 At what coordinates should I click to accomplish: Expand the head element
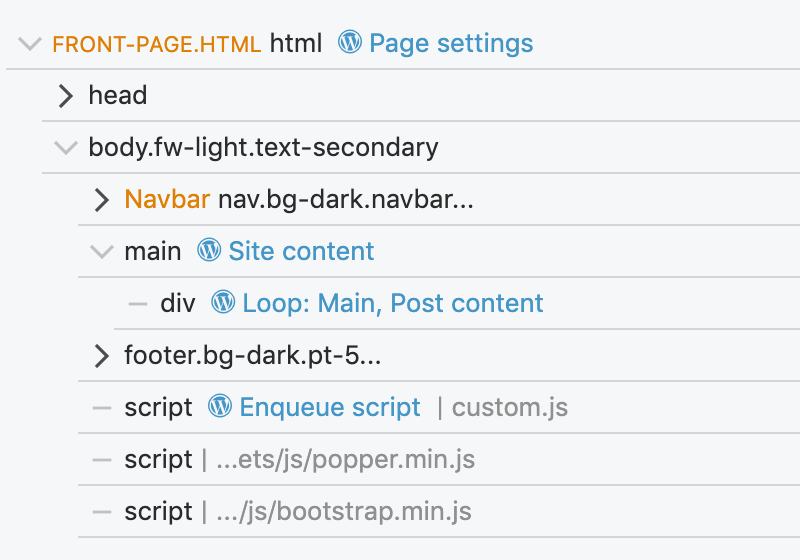coord(66,96)
